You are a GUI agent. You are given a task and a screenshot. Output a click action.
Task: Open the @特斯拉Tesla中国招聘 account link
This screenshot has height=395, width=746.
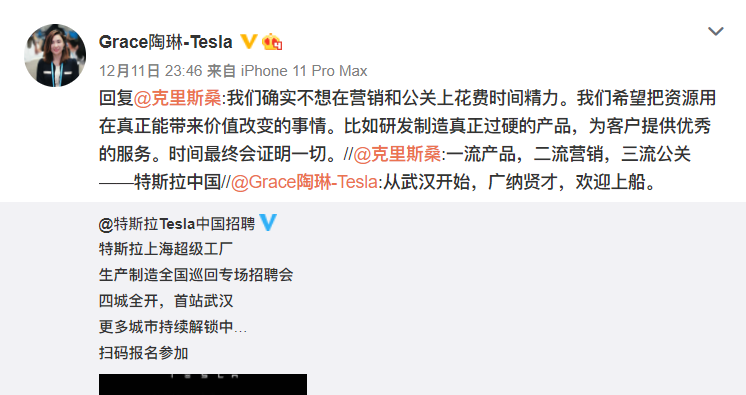tap(177, 224)
